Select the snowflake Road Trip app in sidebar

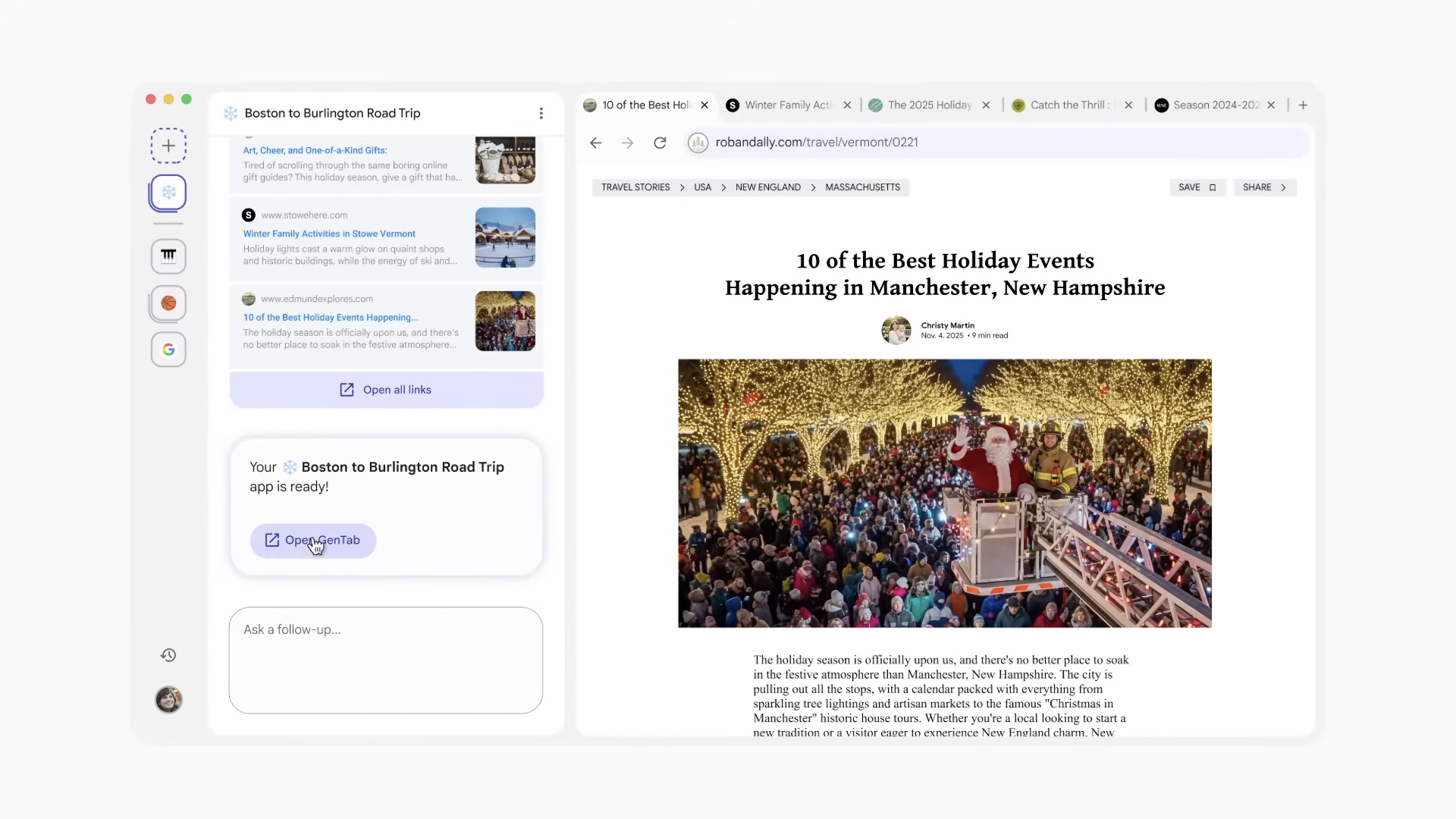click(168, 193)
